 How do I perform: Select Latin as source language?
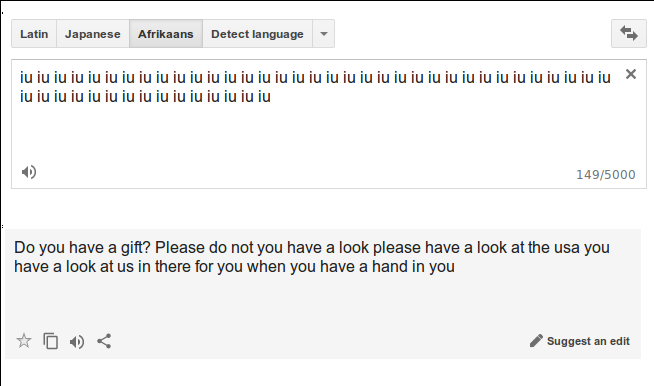tap(34, 34)
